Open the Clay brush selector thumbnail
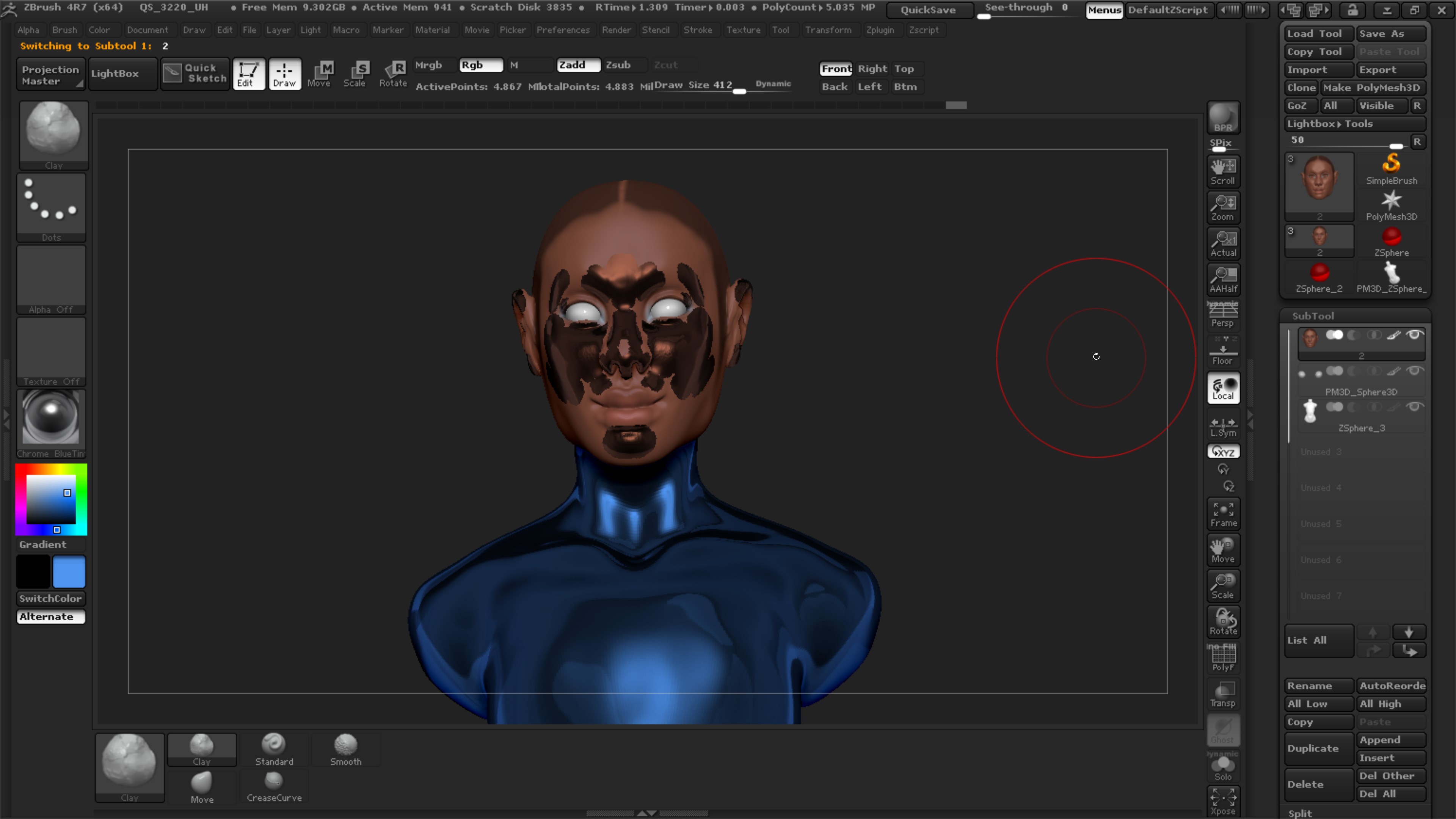This screenshot has height=819, width=1456. [x=53, y=135]
